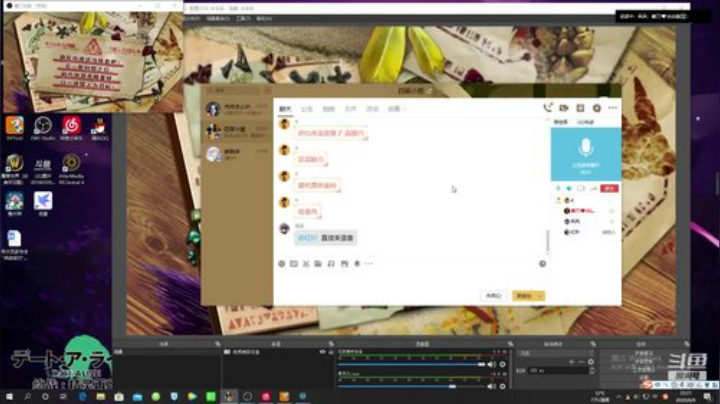Image resolution: width=720 pixels, height=404 pixels.
Task: Open the send button dropdown arrow
Action: (540, 296)
